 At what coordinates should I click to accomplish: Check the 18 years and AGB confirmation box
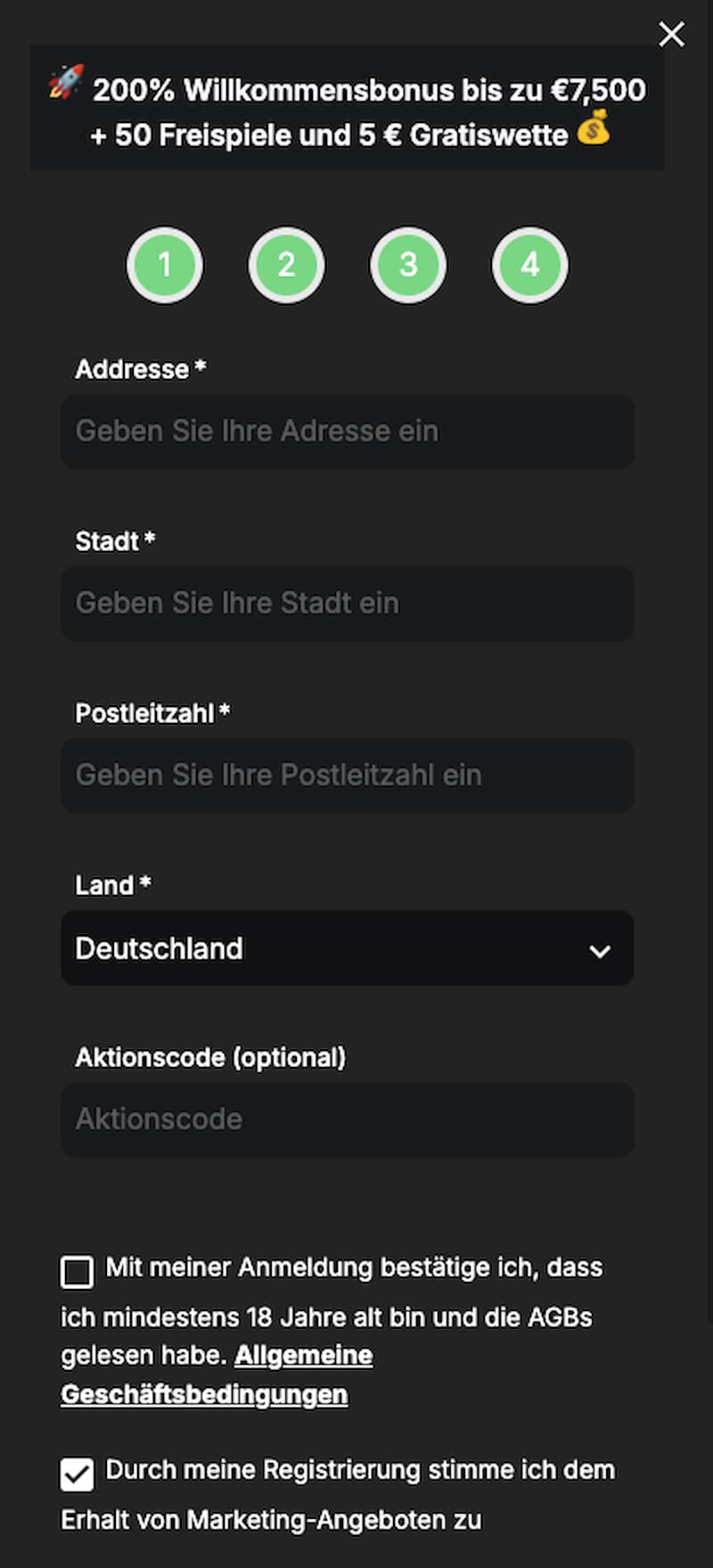(77, 1271)
